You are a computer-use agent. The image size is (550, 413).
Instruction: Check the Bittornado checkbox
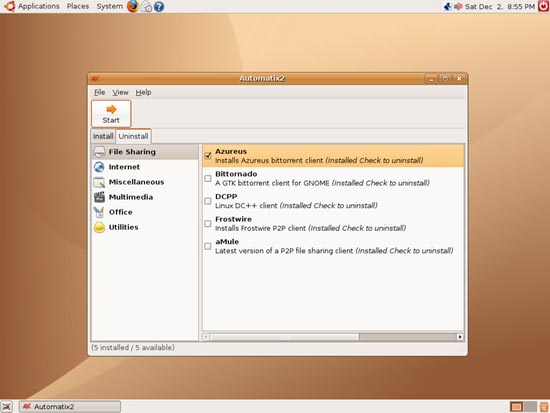pos(208,179)
